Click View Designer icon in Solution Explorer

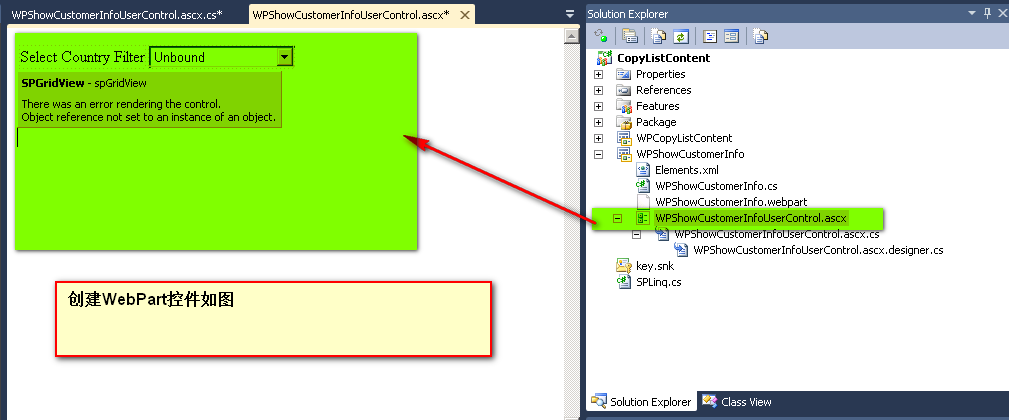[x=732, y=36]
